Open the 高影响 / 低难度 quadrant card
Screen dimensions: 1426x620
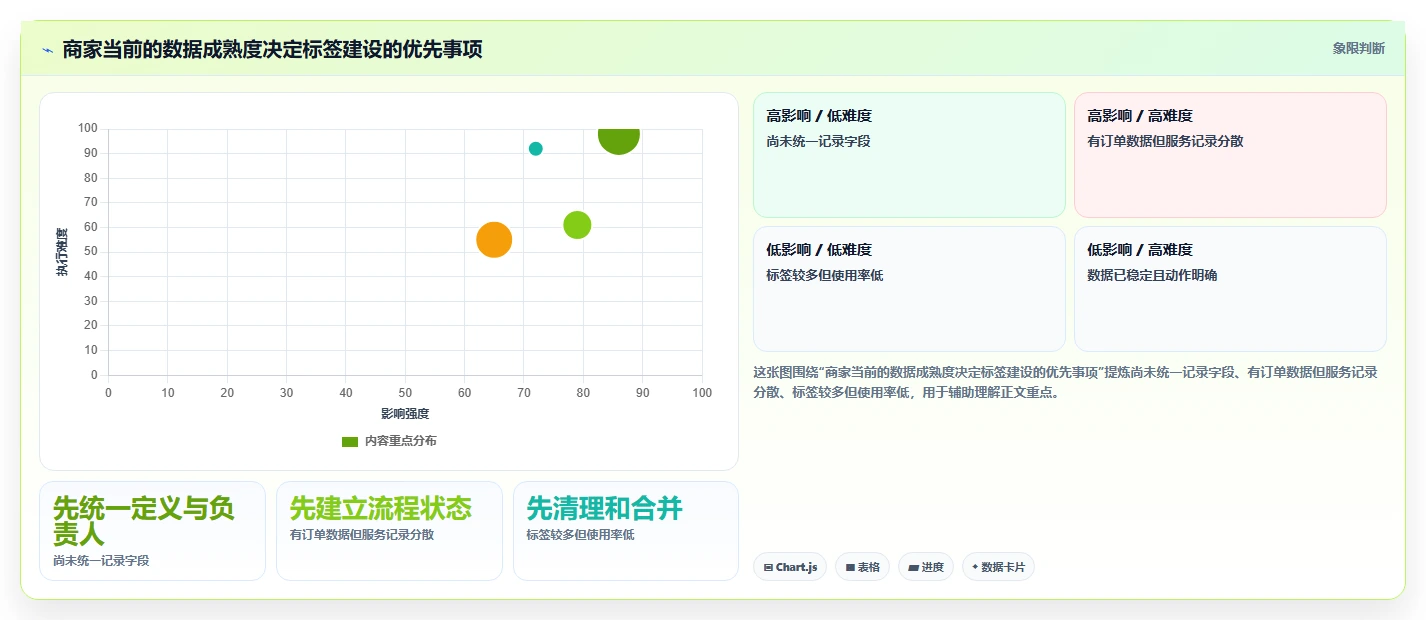coord(909,155)
